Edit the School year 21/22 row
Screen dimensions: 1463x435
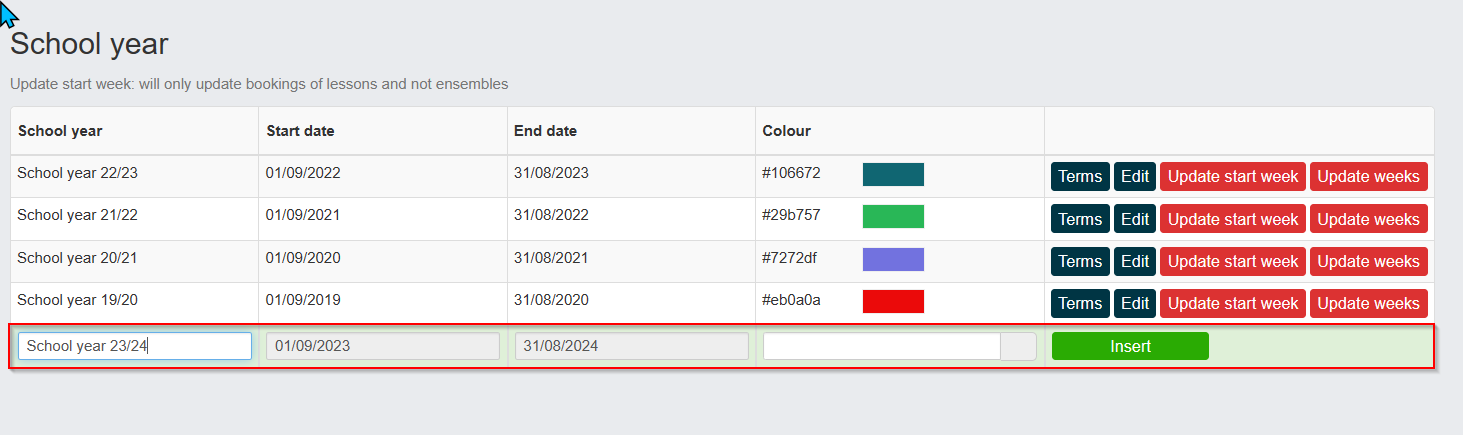1135,219
